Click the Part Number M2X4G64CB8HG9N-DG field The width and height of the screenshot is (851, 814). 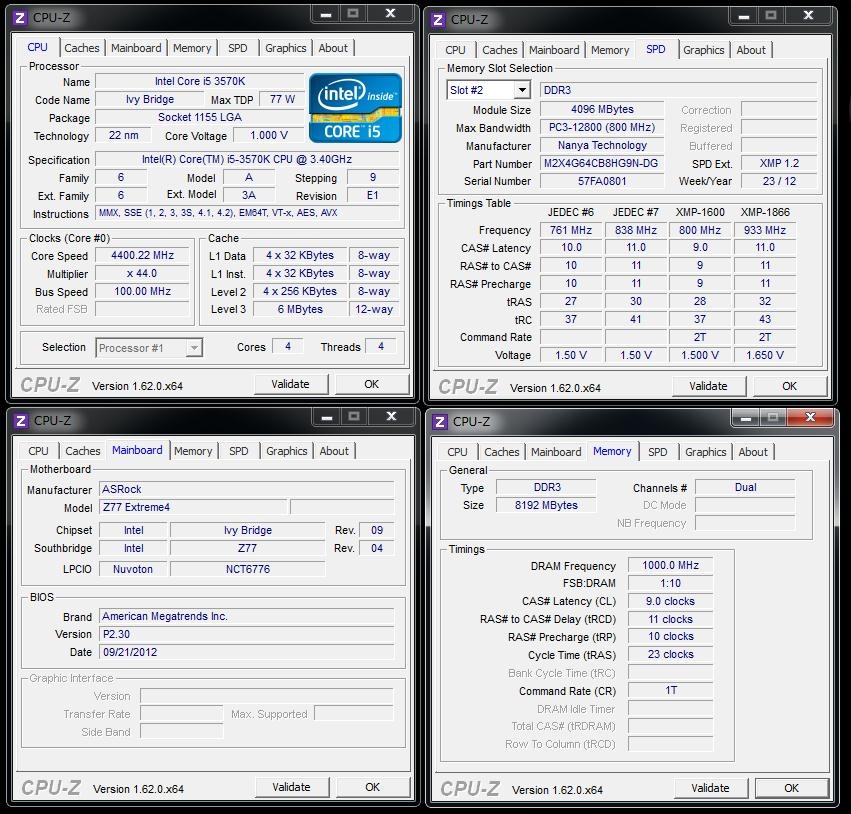point(601,163)
